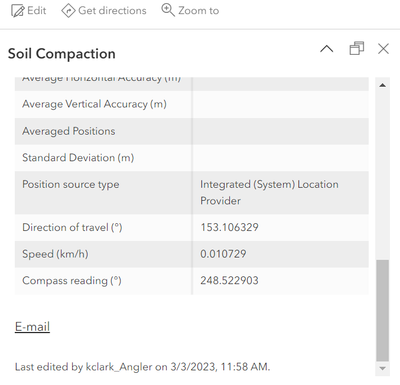The width and height of the screenshot is (400, 385).
Task: Click the Edit text label
Action: click(37, 11)
